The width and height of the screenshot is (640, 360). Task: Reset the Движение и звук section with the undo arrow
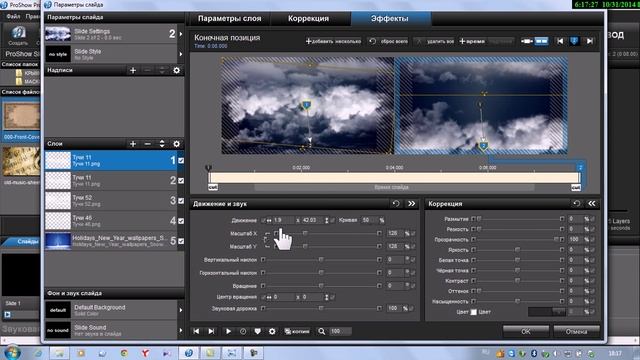(x=396, y=203)
